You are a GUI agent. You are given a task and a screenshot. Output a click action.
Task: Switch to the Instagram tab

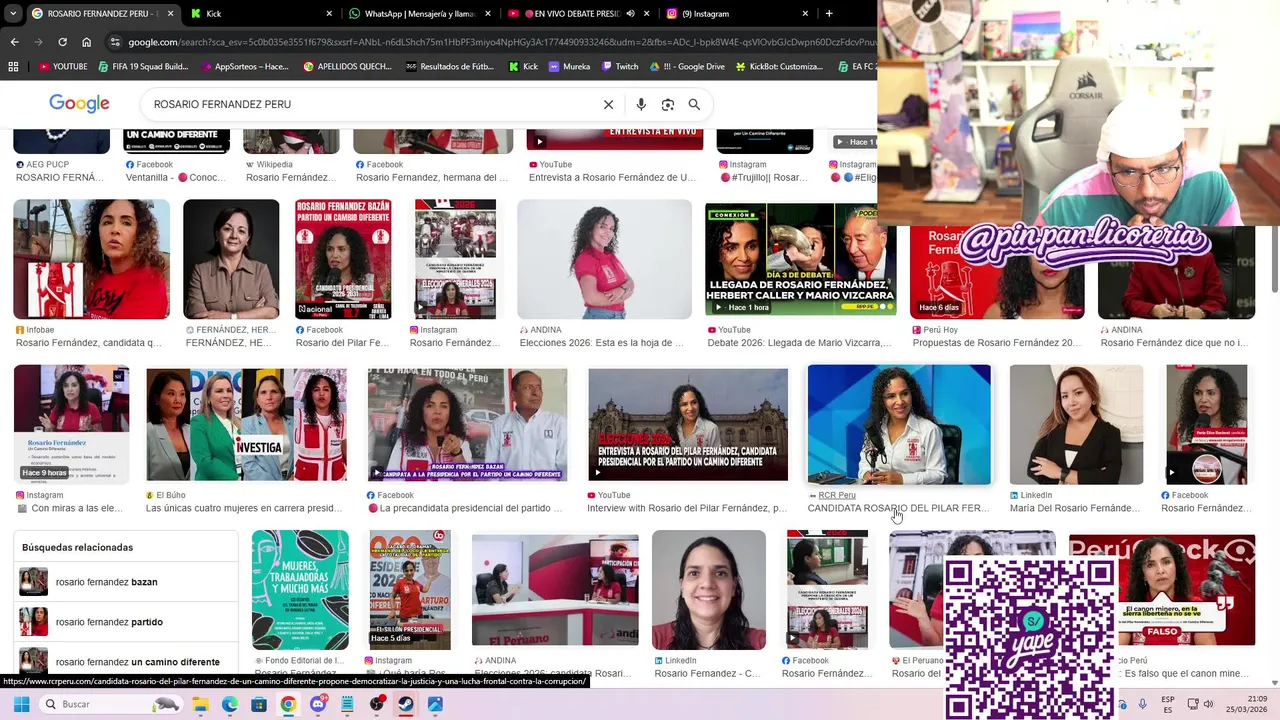tap(738, 14)
